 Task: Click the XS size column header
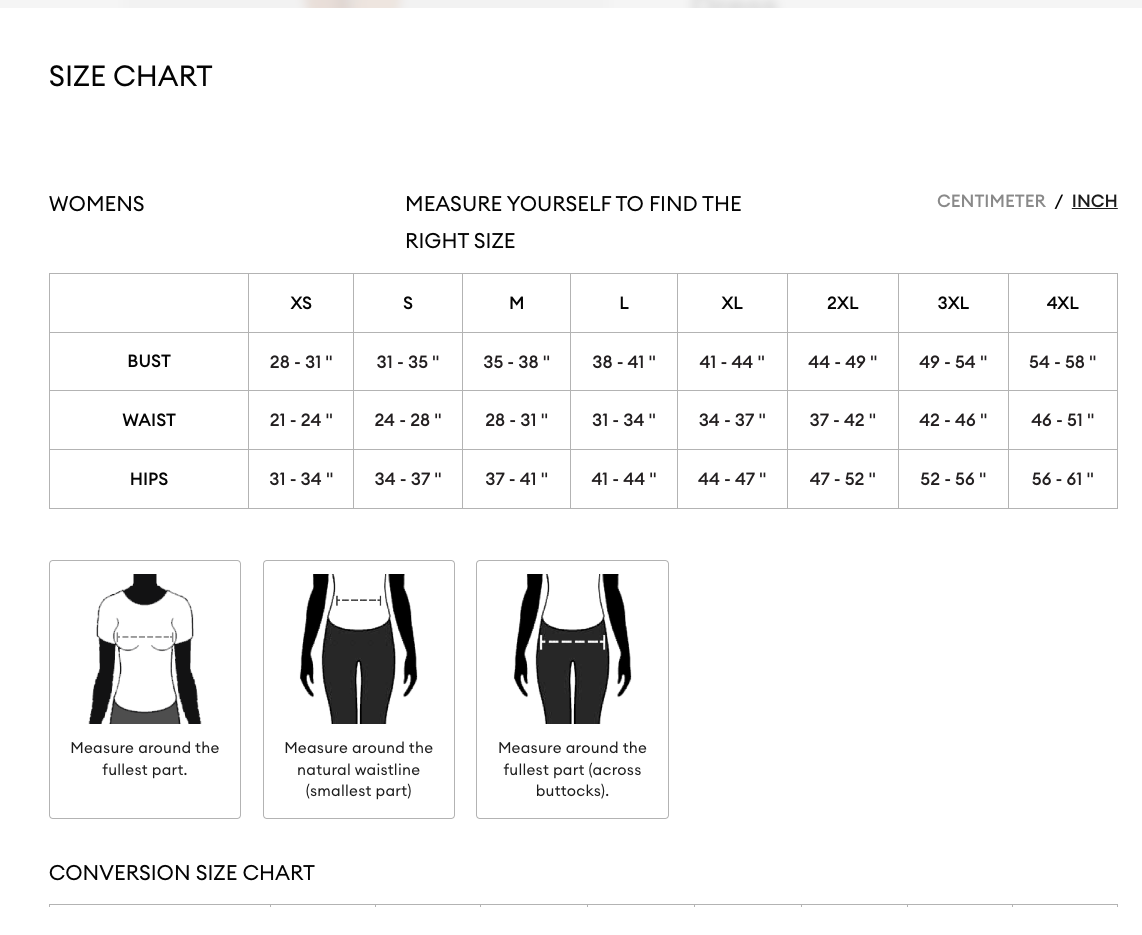point(301,303)
